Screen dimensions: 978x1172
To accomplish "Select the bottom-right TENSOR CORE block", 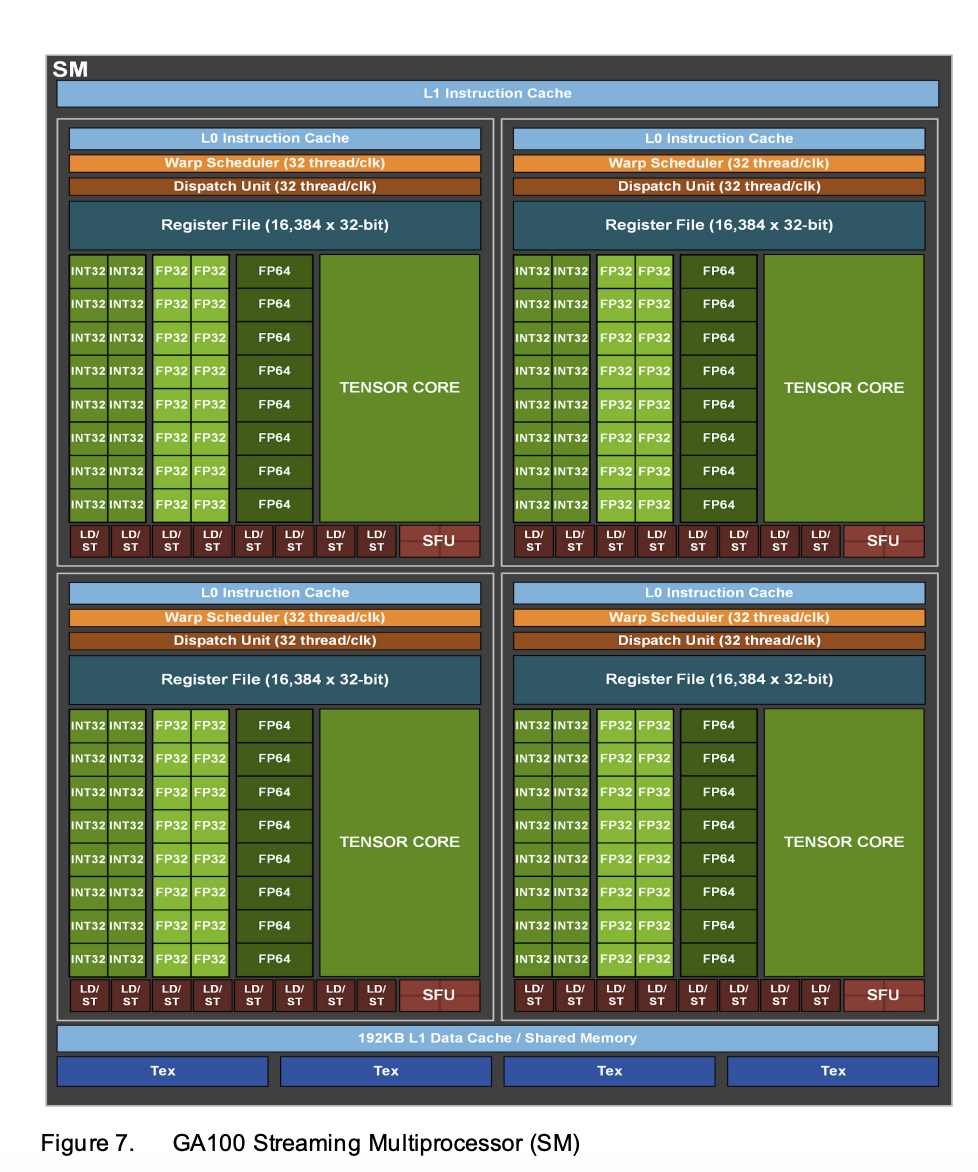I will pos(843,842).
